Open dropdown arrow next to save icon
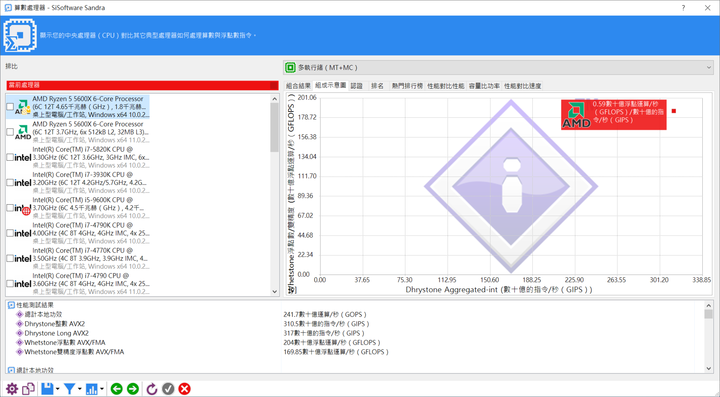Viewport: 720px width, 397px height. [57, 389]
